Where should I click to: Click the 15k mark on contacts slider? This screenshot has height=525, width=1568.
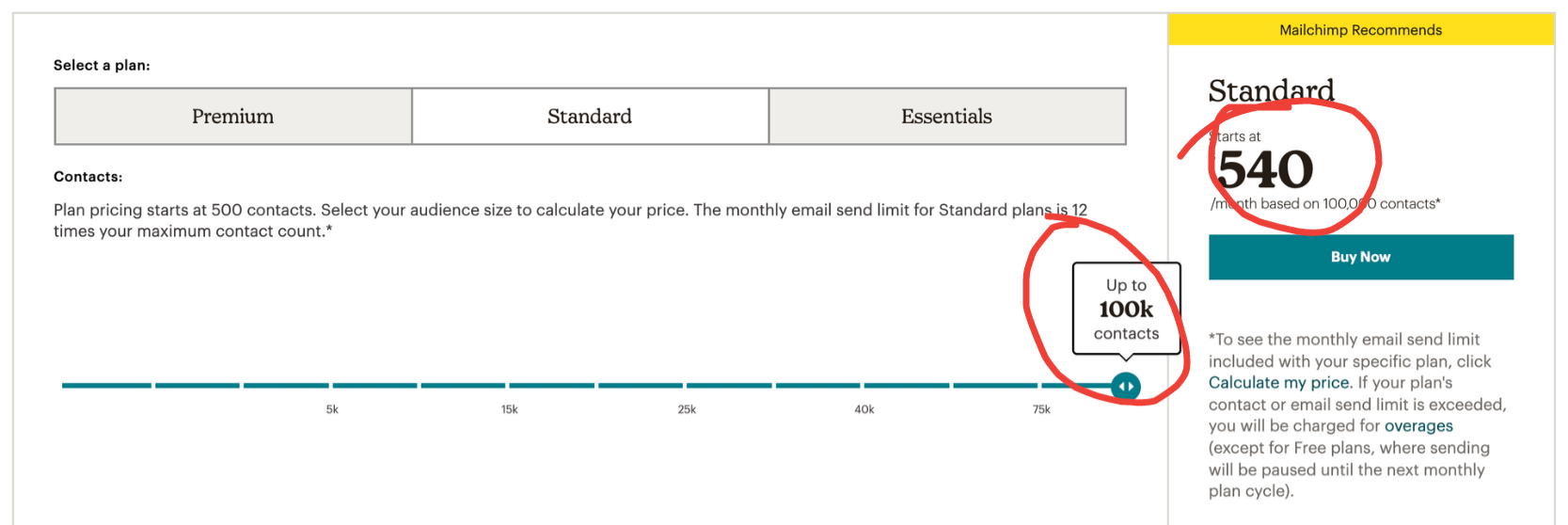point(510,409)
